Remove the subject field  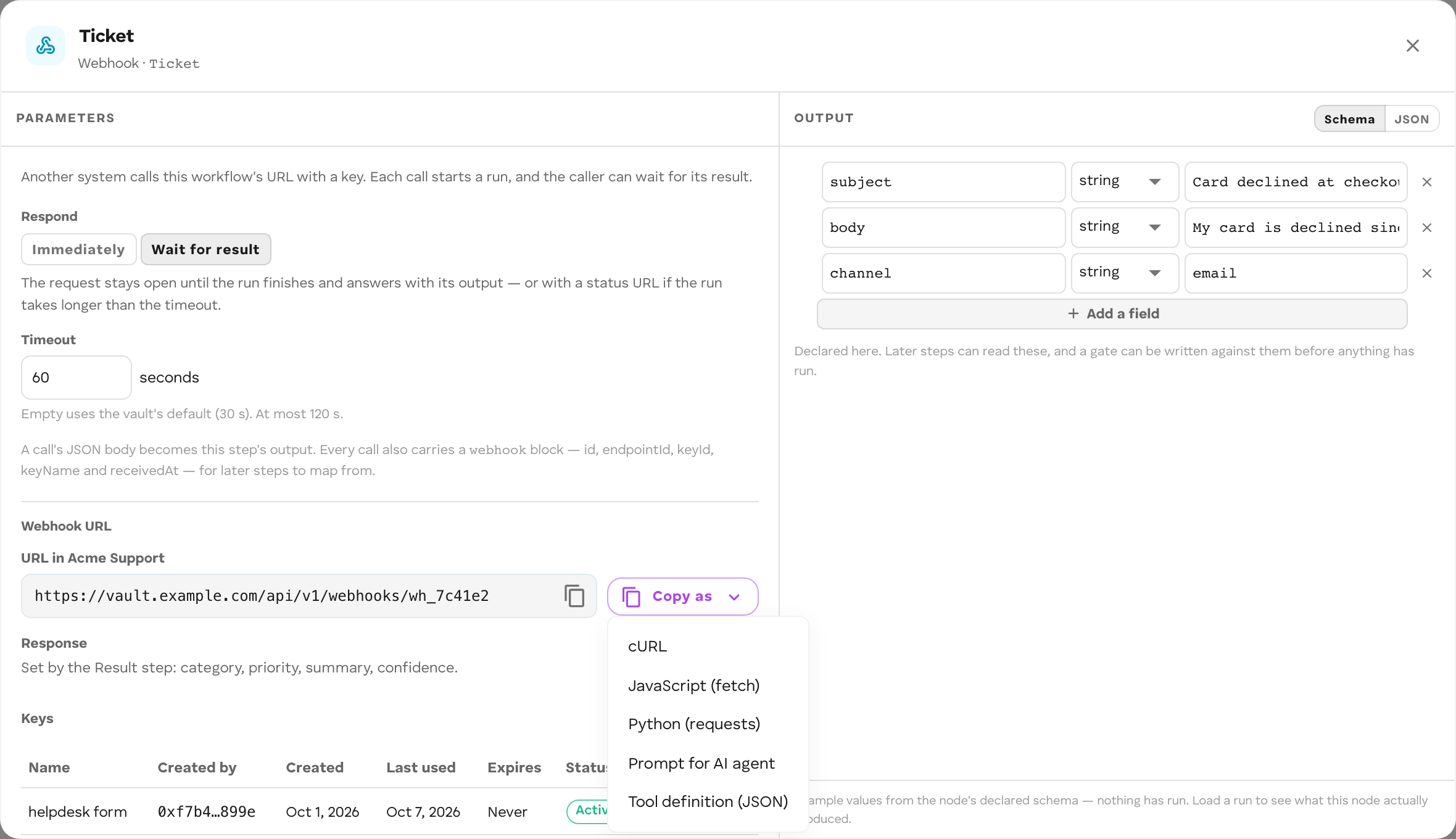[x=1427, y=182]
